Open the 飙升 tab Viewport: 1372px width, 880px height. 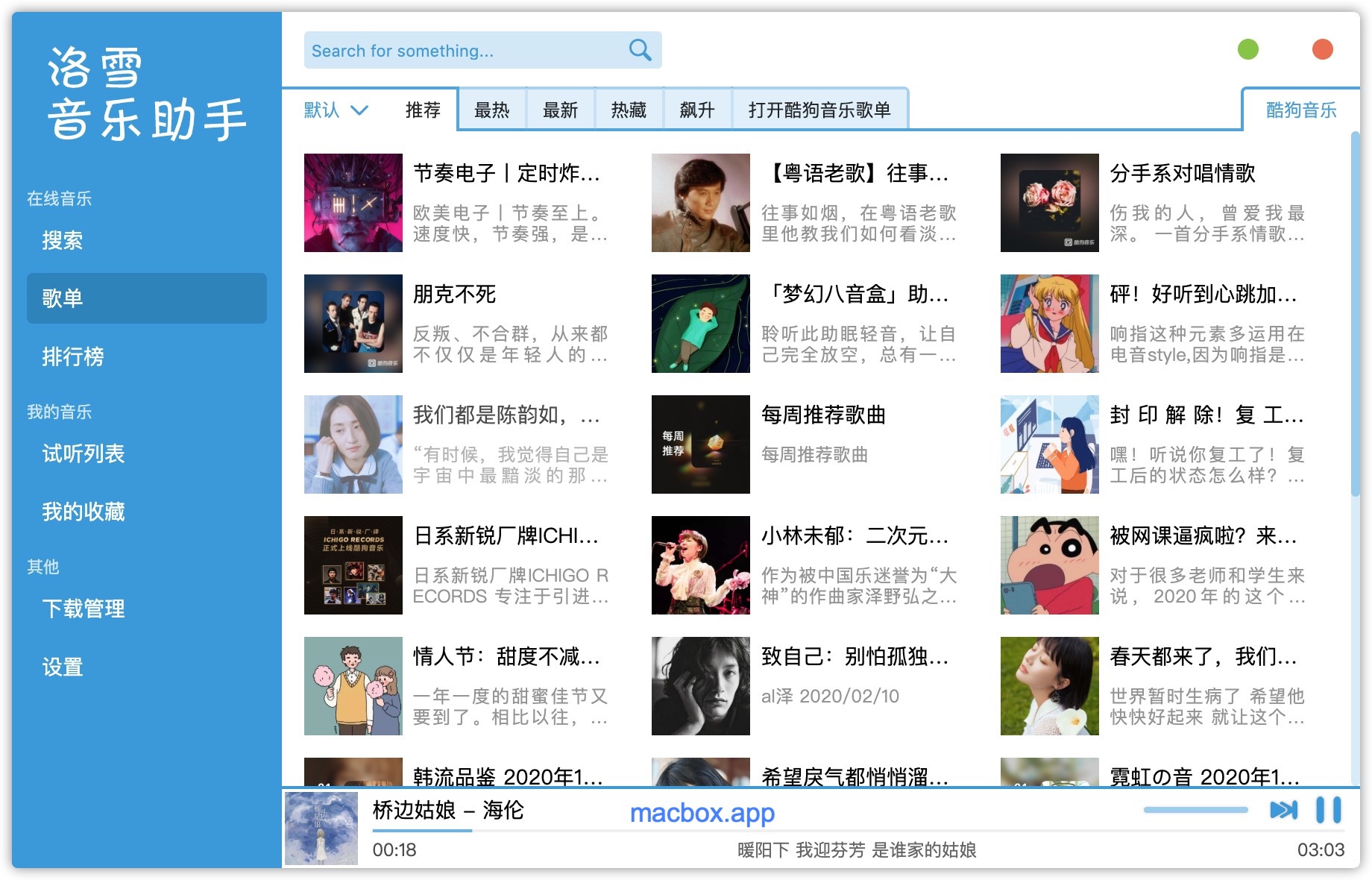pos(697,110)
